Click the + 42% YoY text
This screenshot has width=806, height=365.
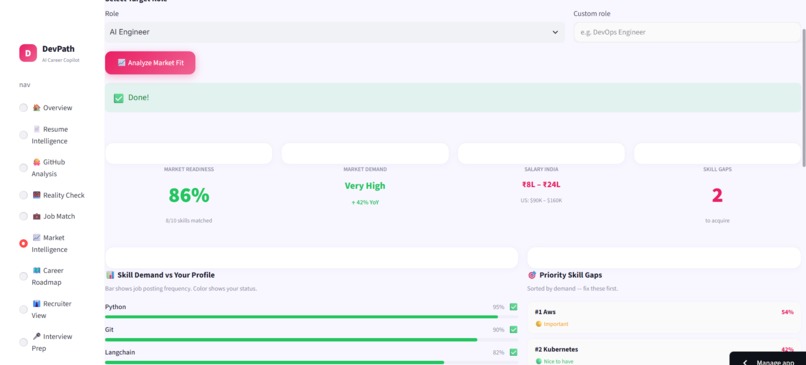click(365, 203)
